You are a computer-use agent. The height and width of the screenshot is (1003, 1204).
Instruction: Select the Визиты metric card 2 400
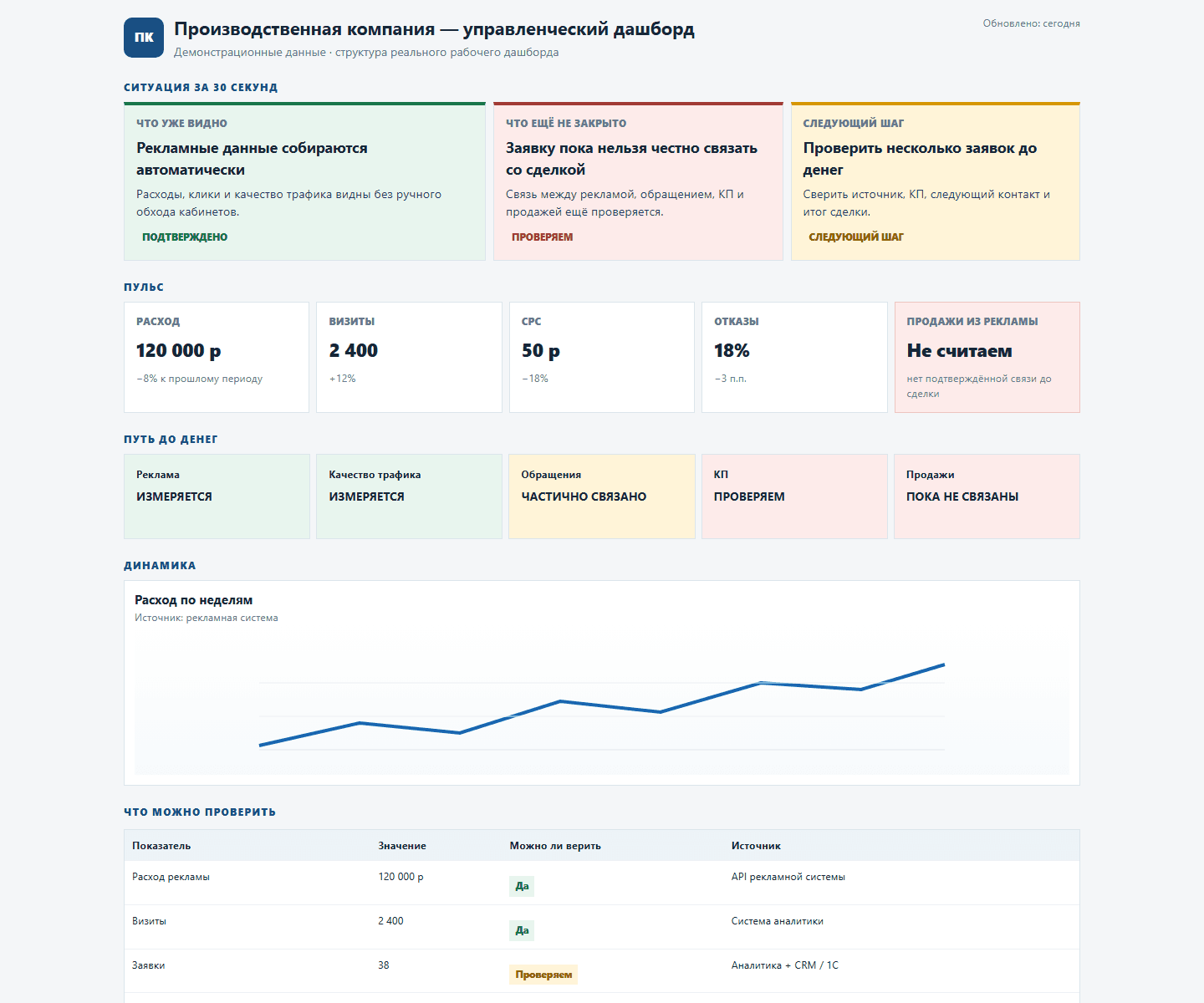coord(409,357)
